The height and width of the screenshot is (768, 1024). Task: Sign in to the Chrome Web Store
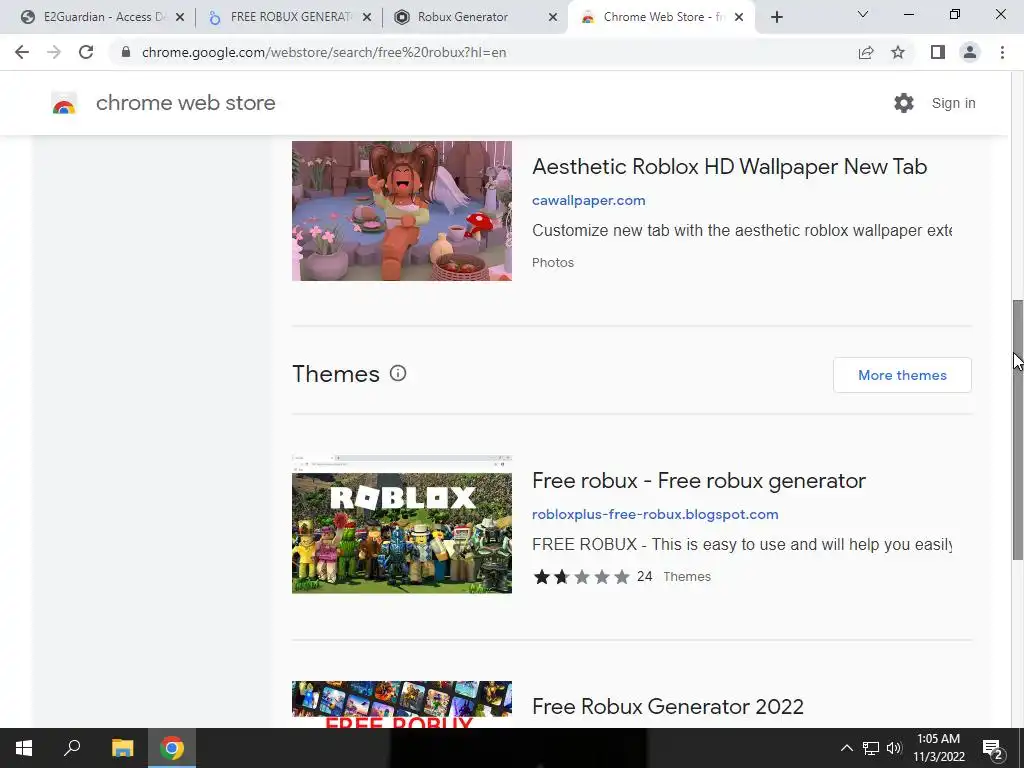point(953,103)
